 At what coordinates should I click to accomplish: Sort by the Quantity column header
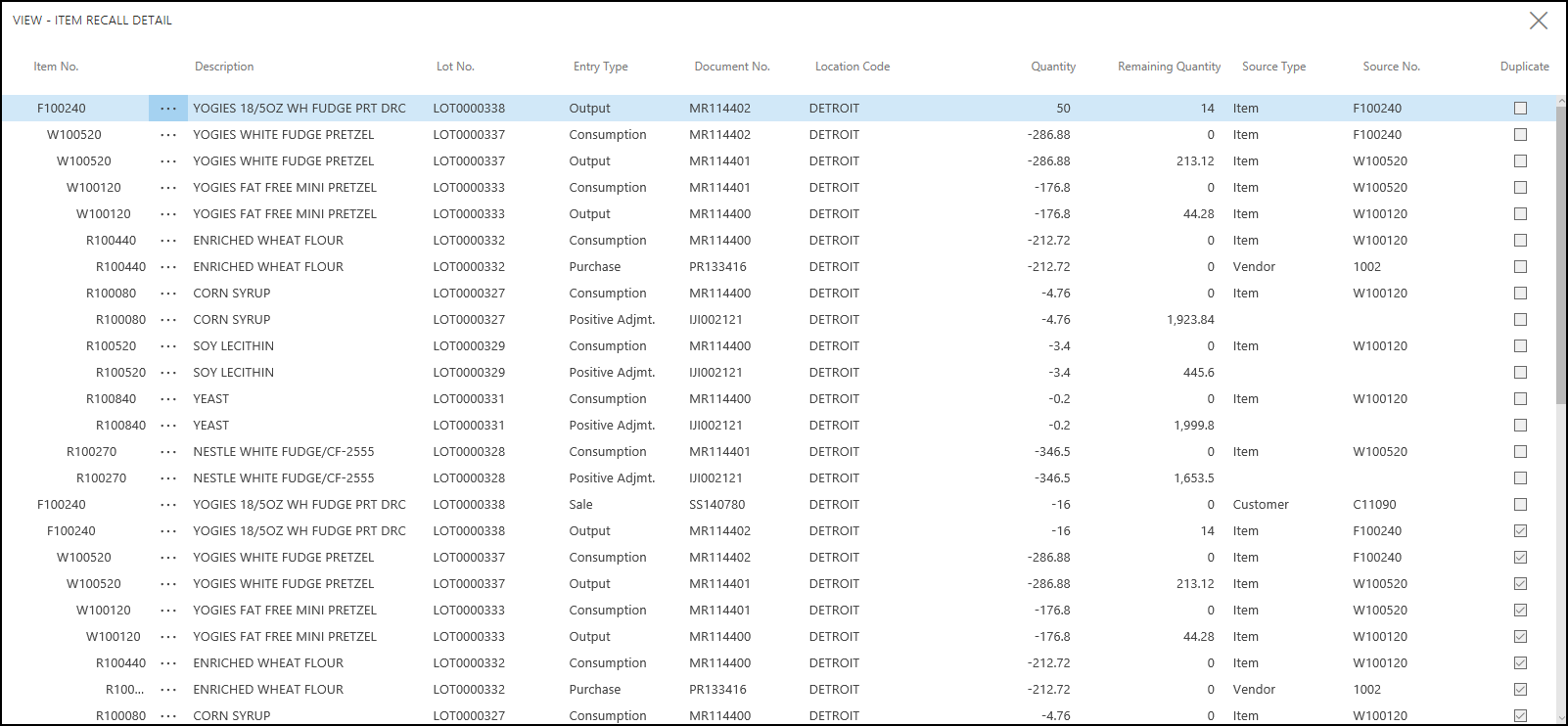pos(1052,67)
